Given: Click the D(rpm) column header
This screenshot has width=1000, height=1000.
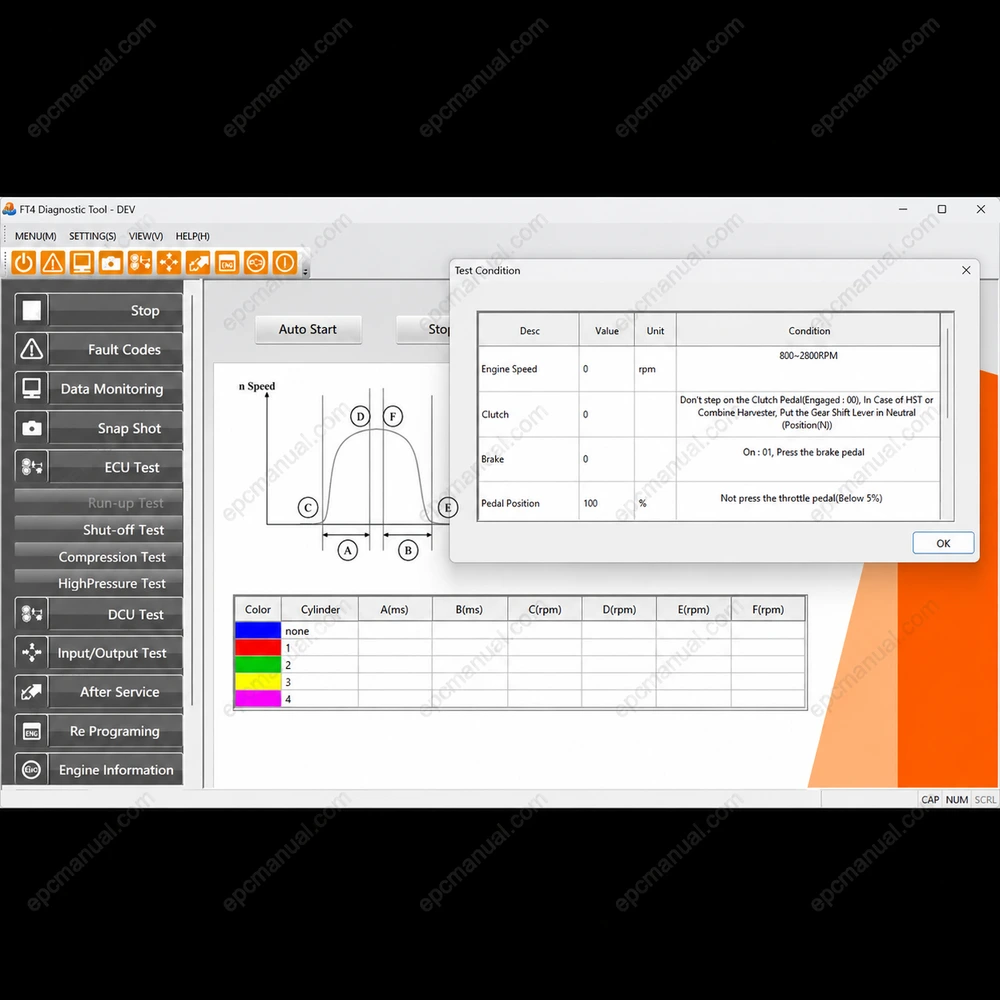Looking at the screenshot, I should [619, 609].
